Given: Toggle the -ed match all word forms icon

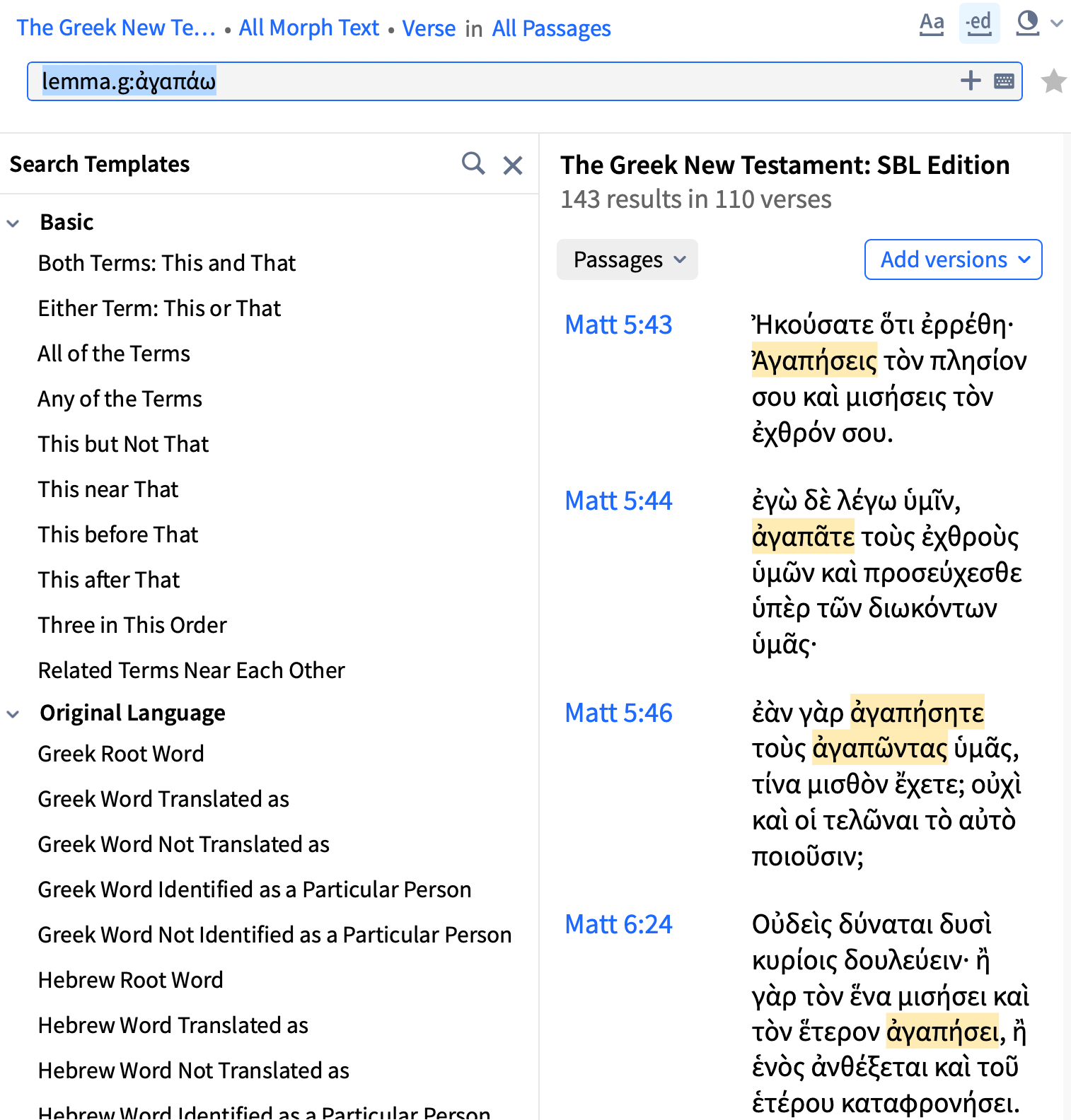Looking at the screenshot, I should coord(979,23).
